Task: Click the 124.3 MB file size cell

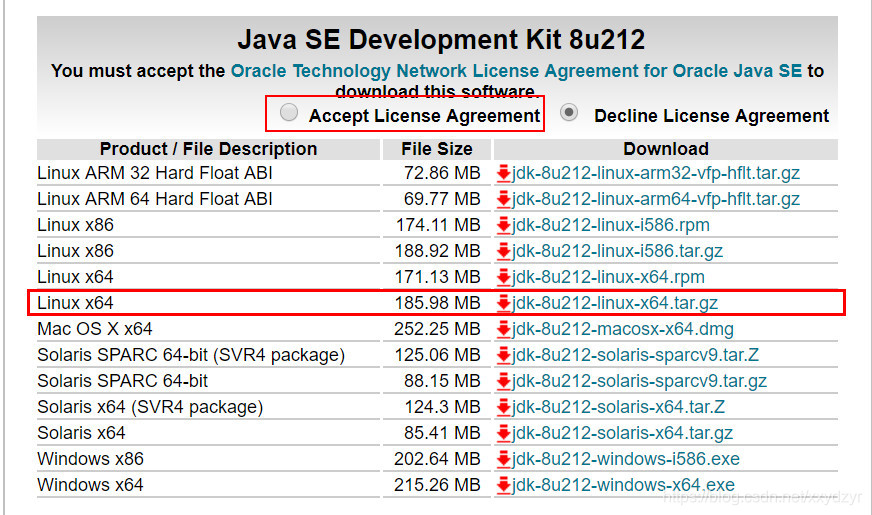Action: 442,407
